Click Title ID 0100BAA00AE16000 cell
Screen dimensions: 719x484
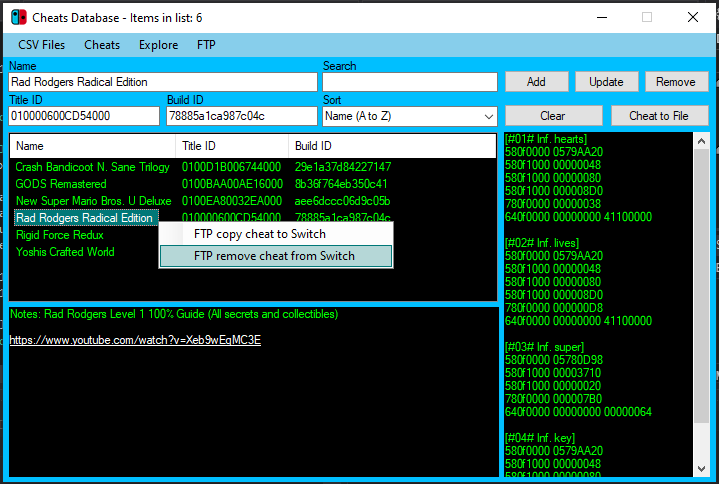click(x=232, y=184)
